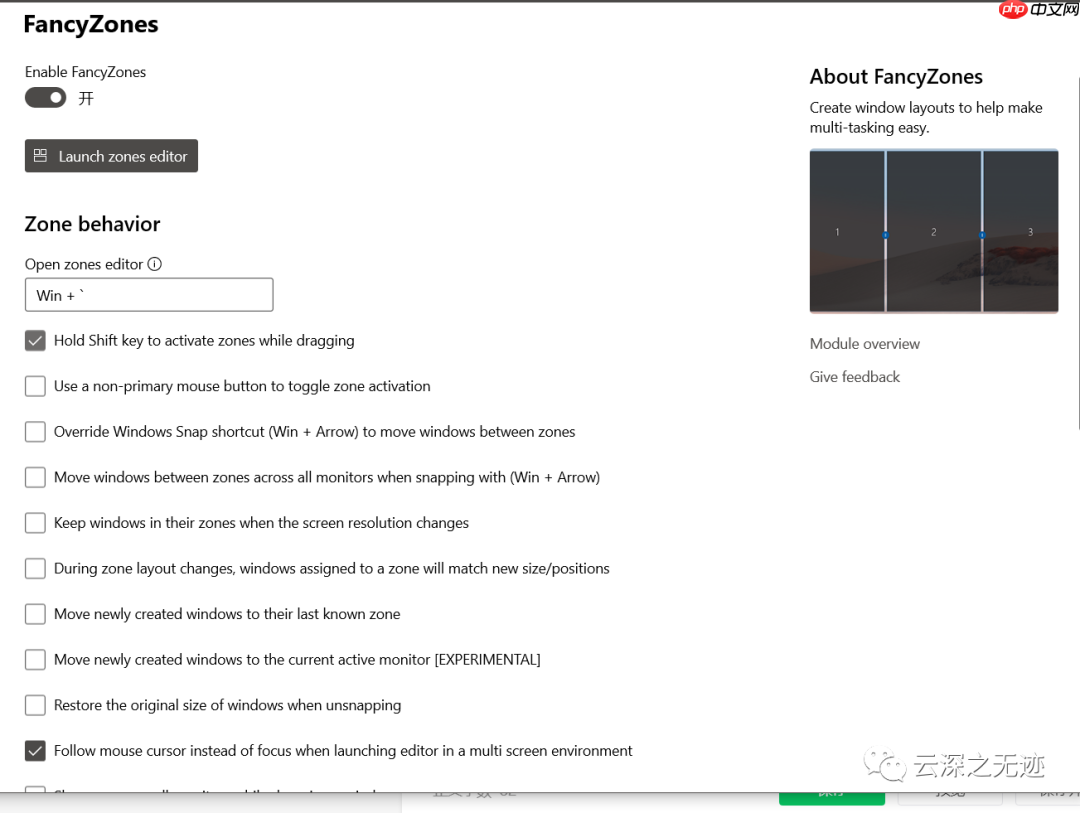Check restore original window size when unsnapping
Image resolution: width=1080 pixels, height=813 pixels.
(x=35, y=705)
